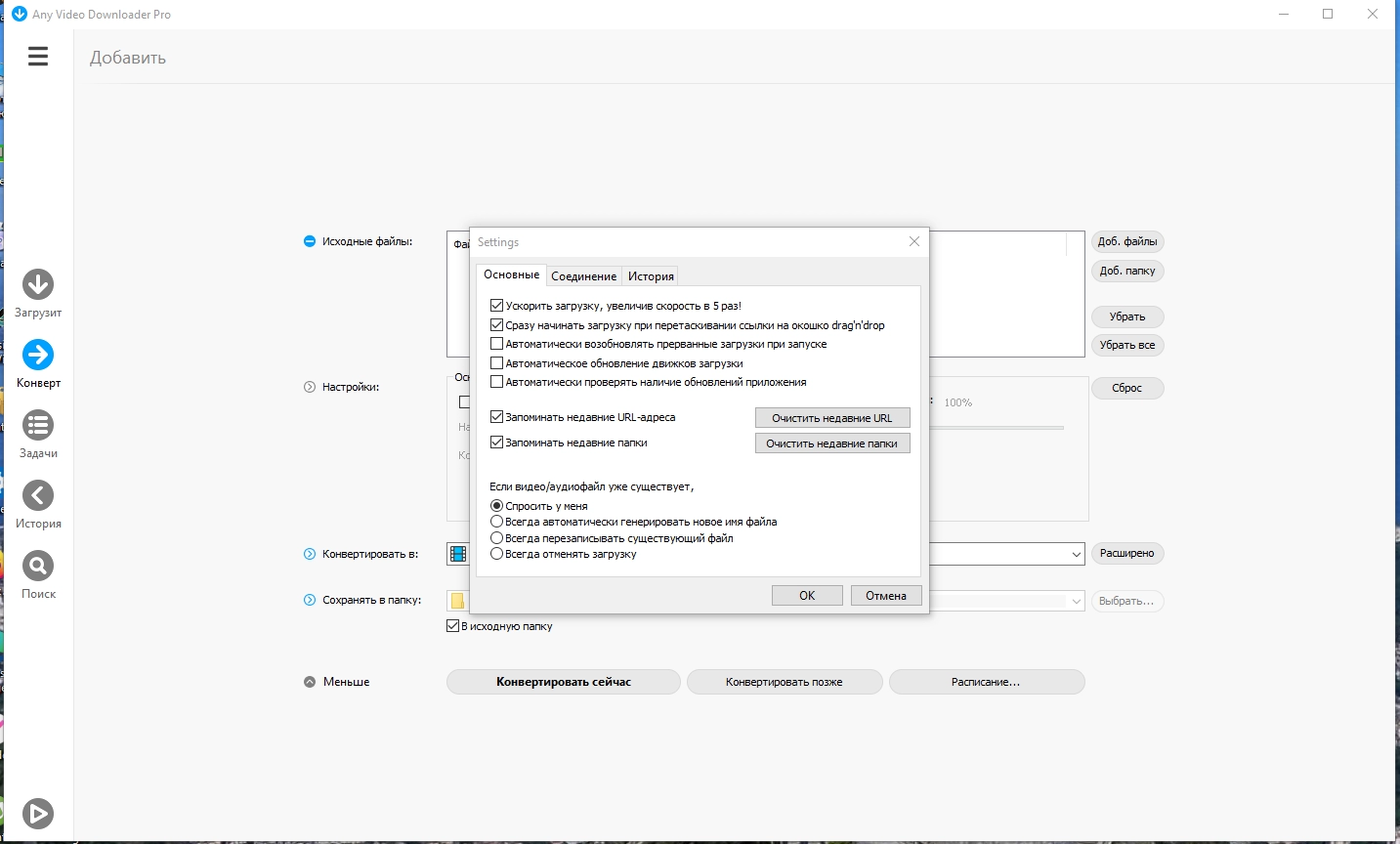Click the play icon at sidebar bottom

[x=38, y=813]
